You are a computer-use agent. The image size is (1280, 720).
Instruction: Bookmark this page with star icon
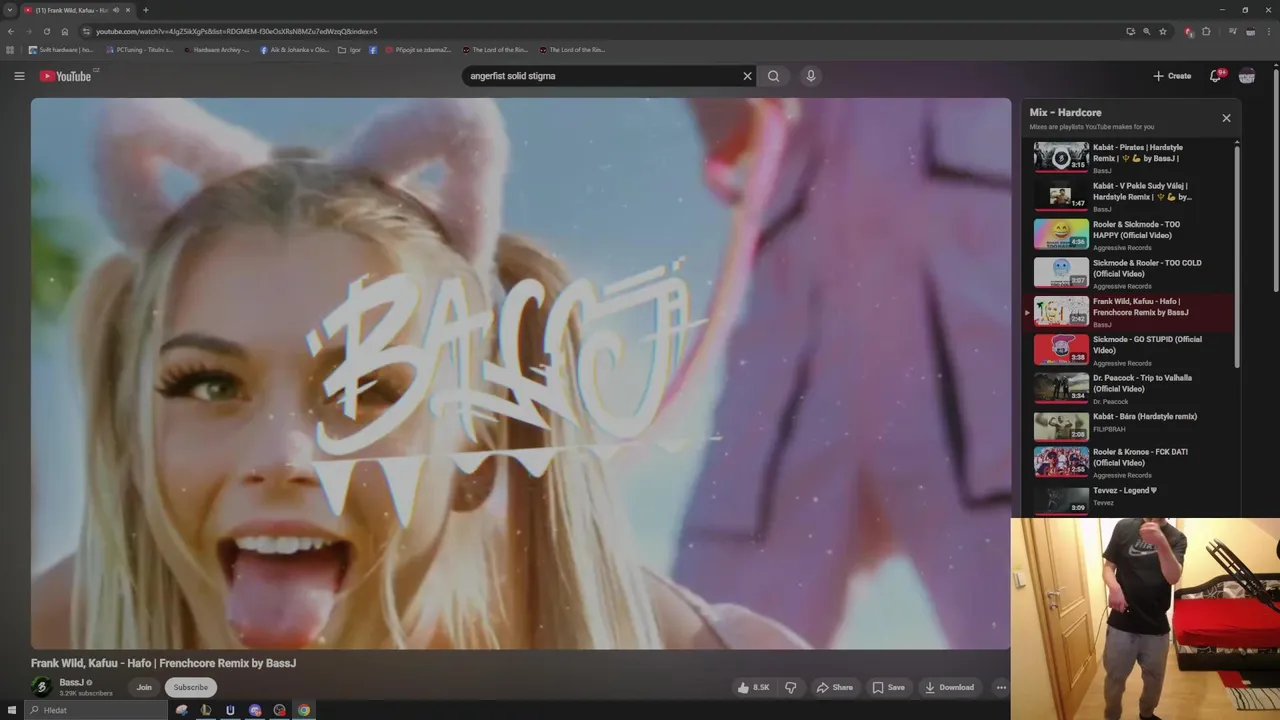pyautogui.click(x=1163, y=31)
